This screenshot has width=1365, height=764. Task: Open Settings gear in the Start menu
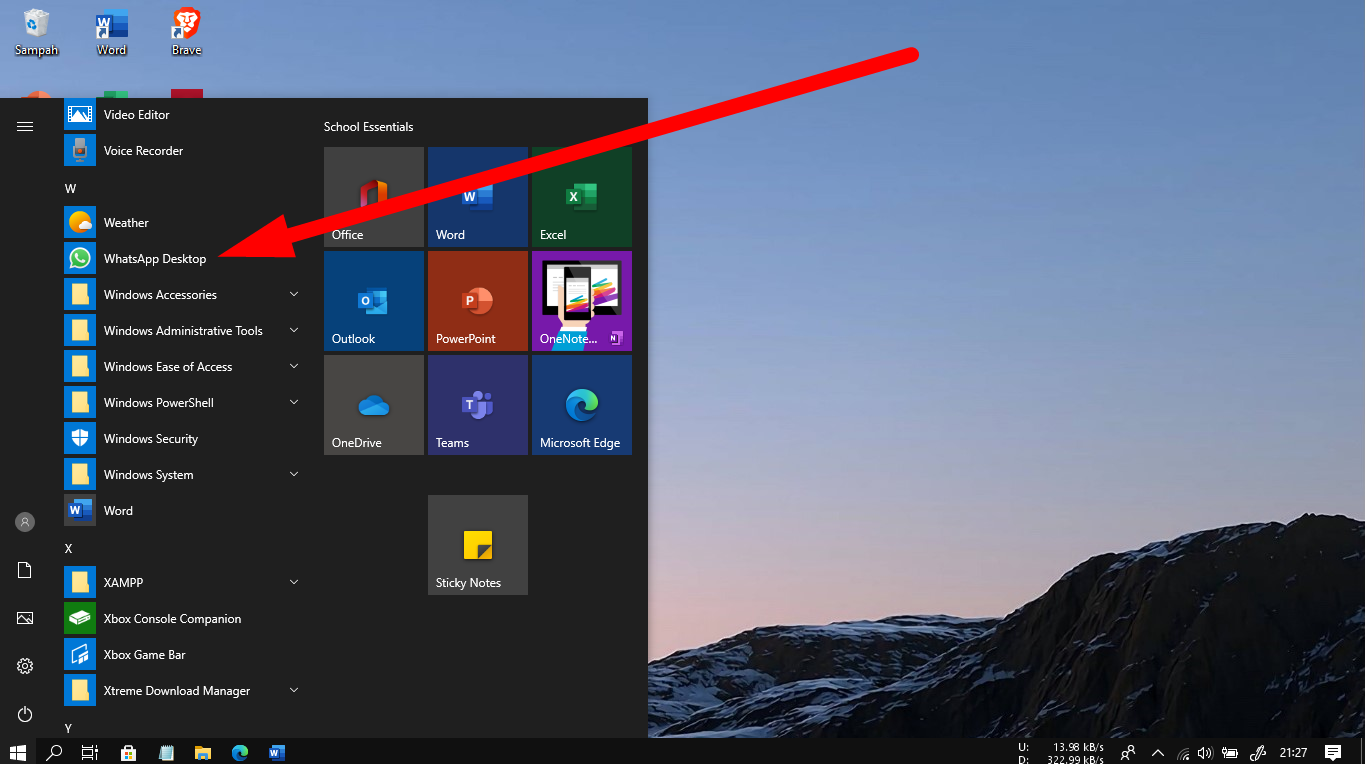pos(25,666)
